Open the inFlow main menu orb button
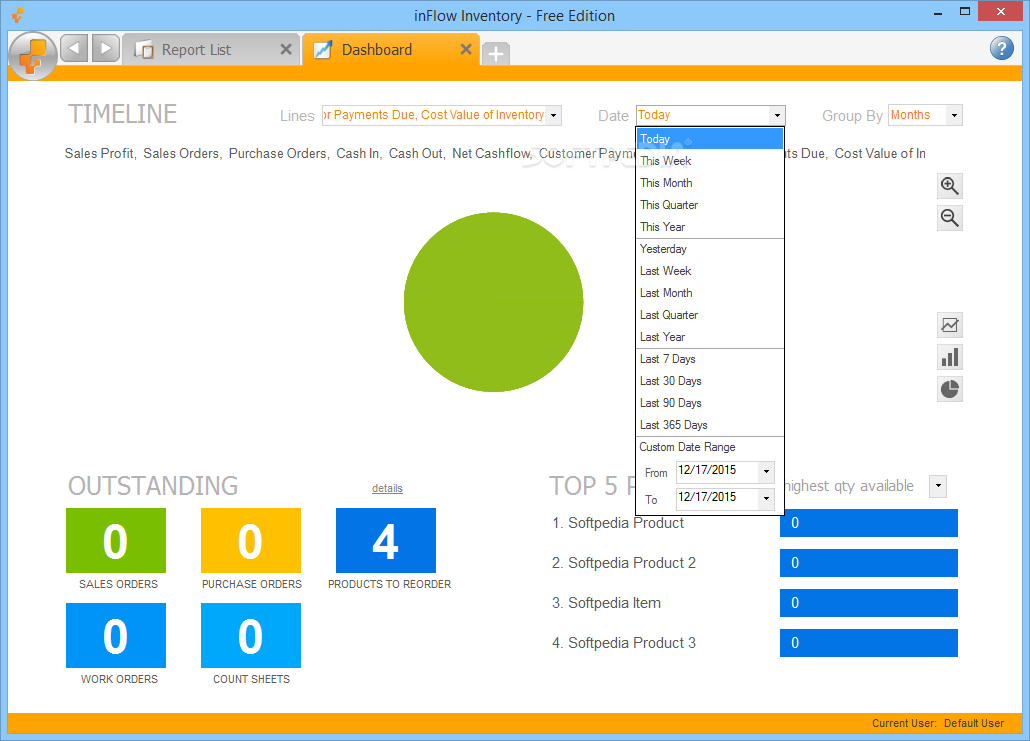The image size is (1030, 741). tap(32, 56)
